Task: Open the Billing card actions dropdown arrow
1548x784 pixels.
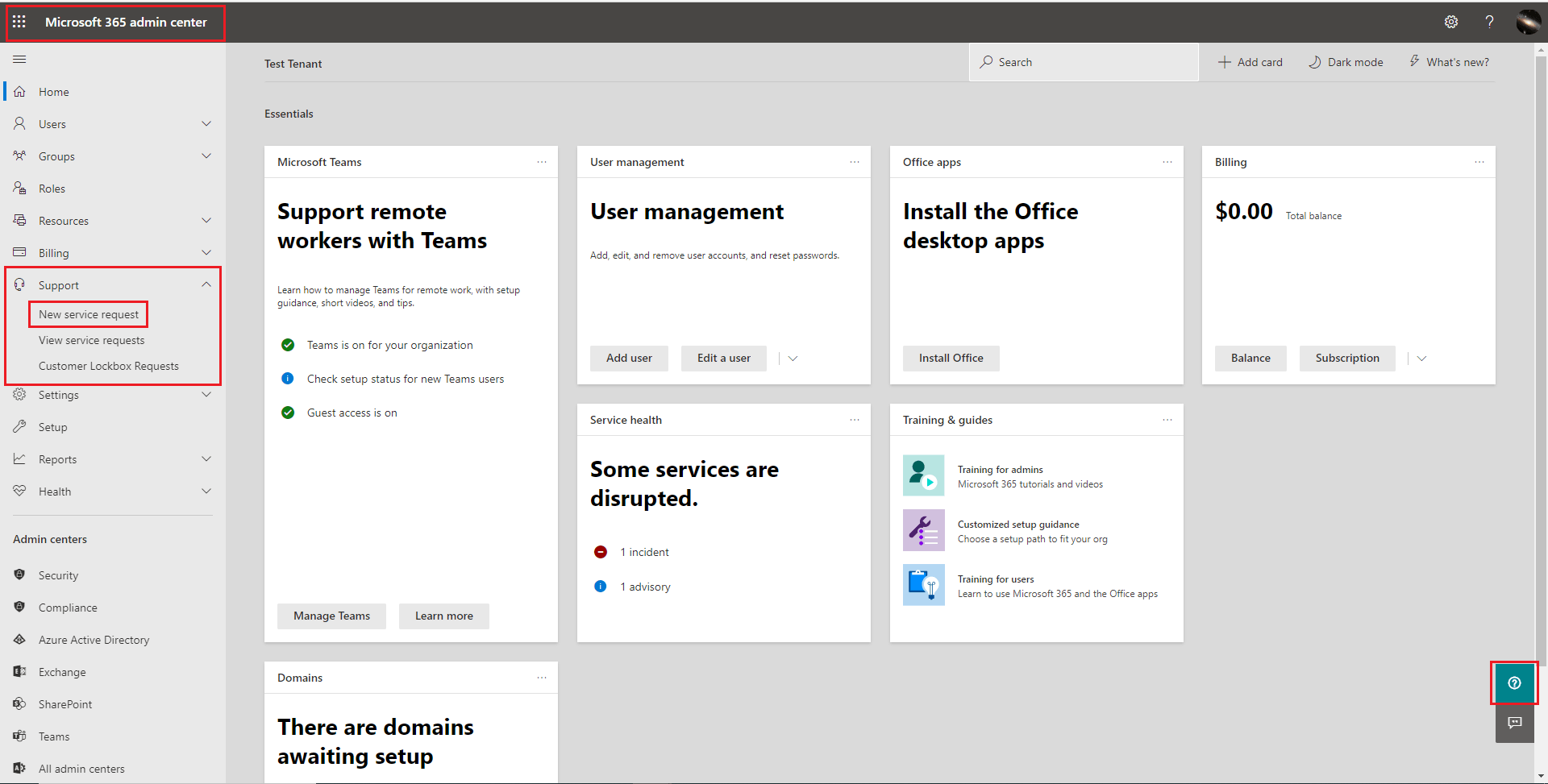Action: click(x=1421, y=359)
